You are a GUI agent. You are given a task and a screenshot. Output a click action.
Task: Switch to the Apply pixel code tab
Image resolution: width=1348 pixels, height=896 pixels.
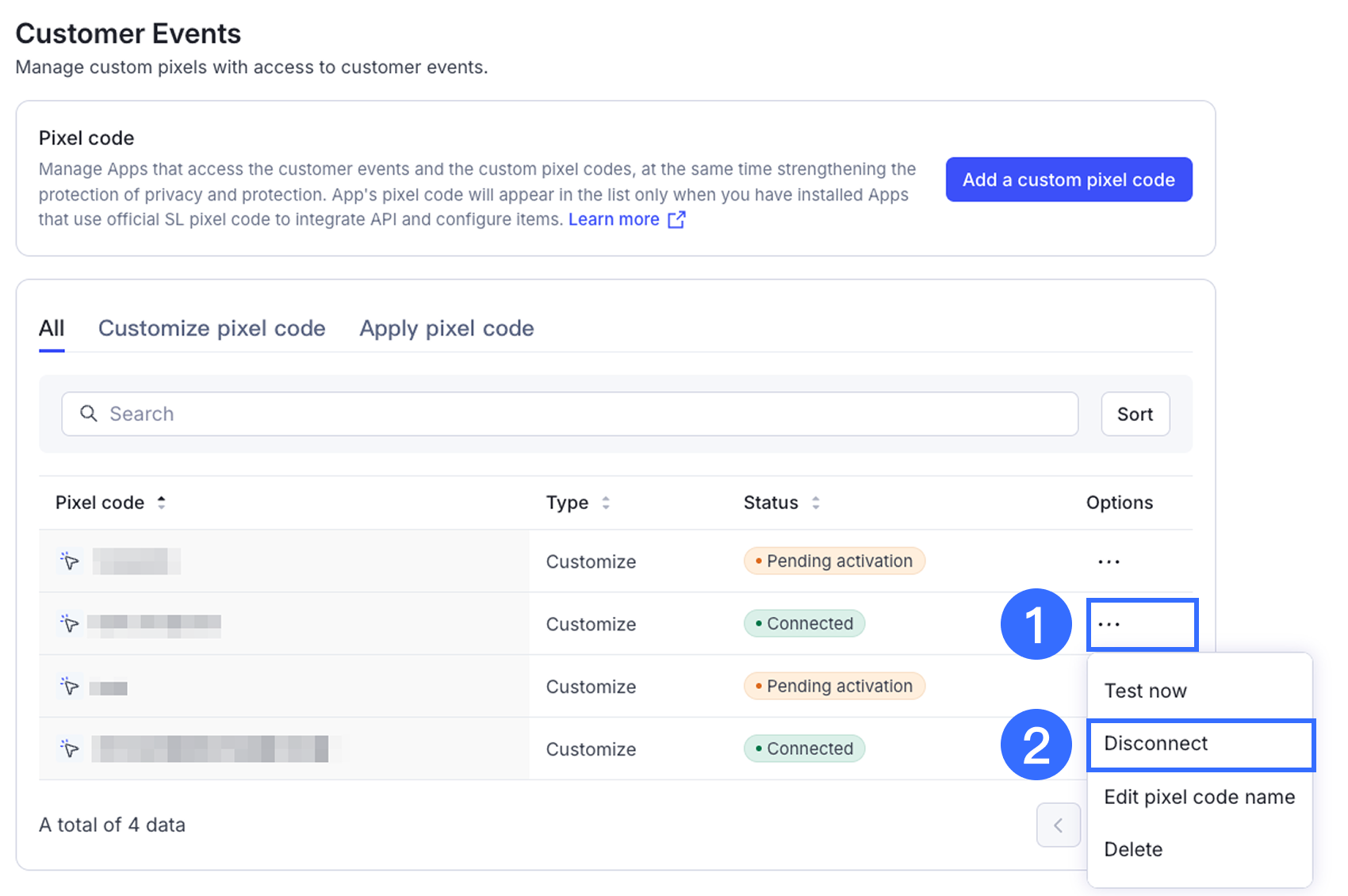[446, 328]
